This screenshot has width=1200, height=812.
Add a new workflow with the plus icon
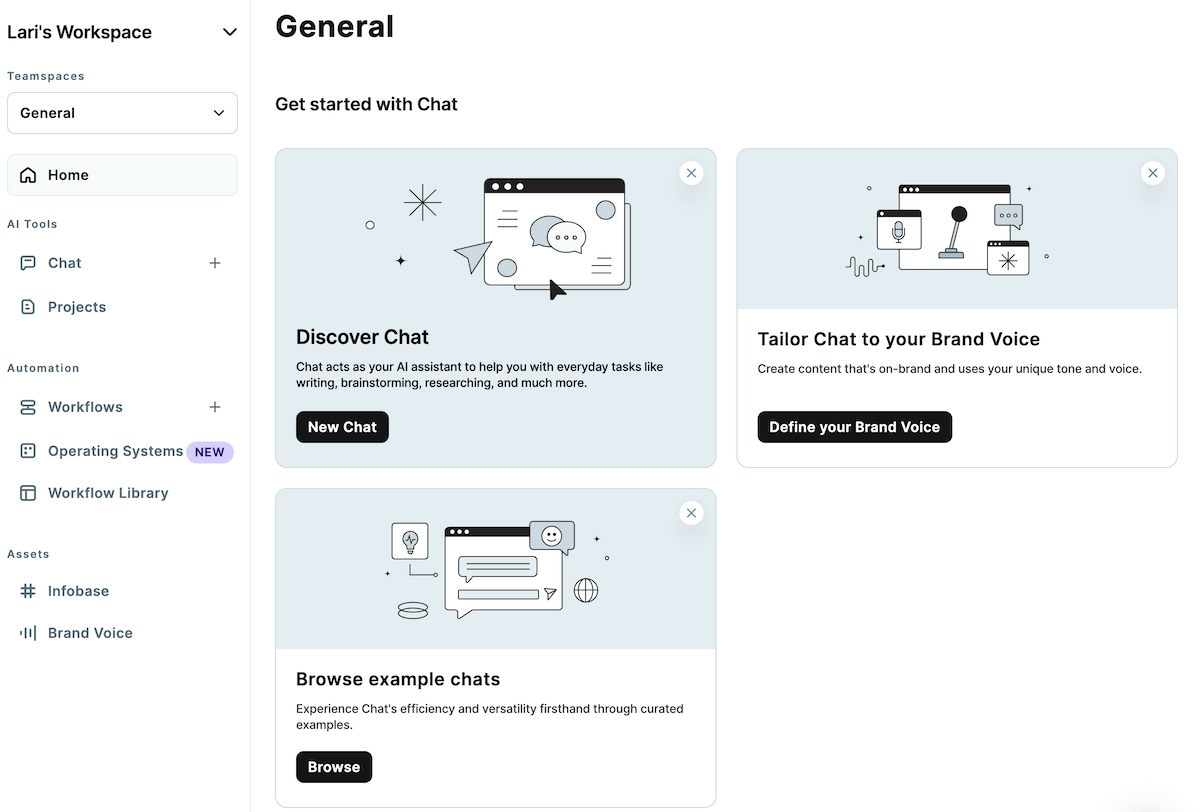(215, 406)
